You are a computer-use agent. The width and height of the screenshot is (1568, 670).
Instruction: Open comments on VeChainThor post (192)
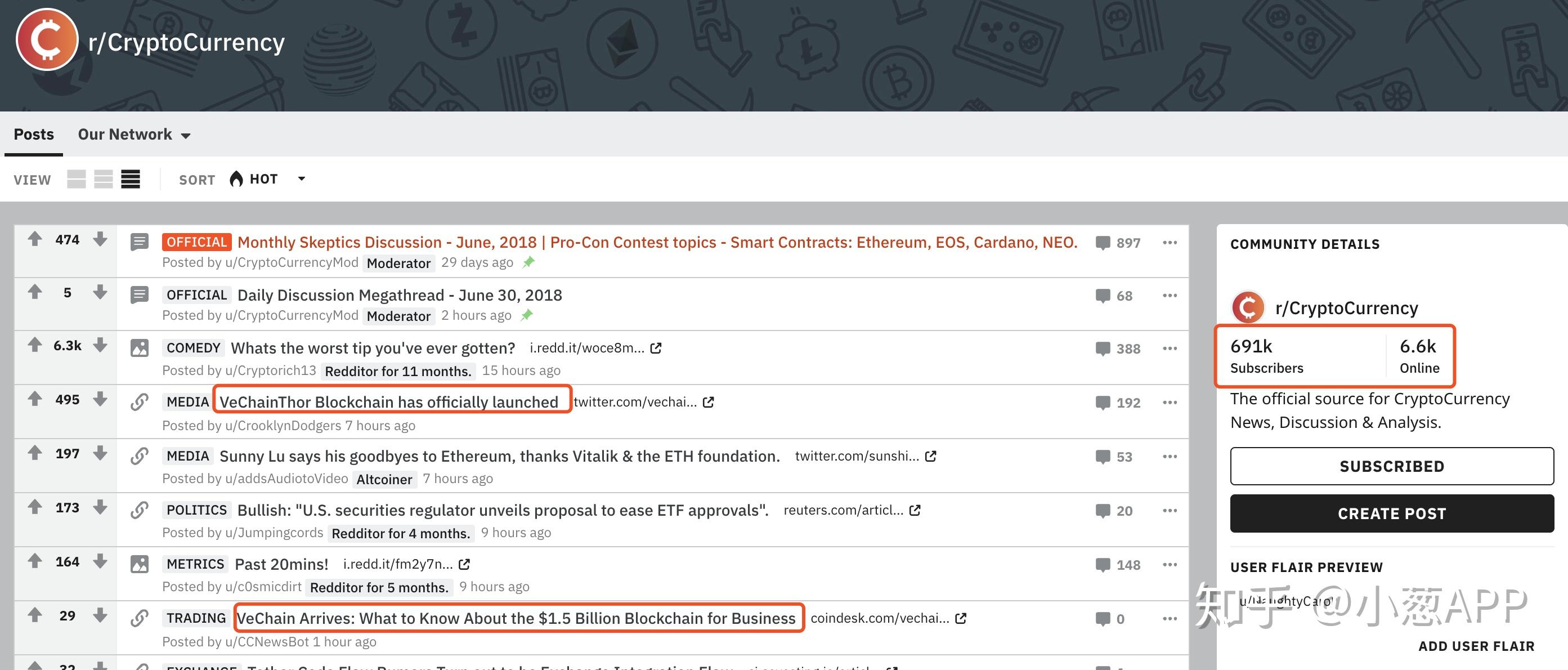[1118, 403]
